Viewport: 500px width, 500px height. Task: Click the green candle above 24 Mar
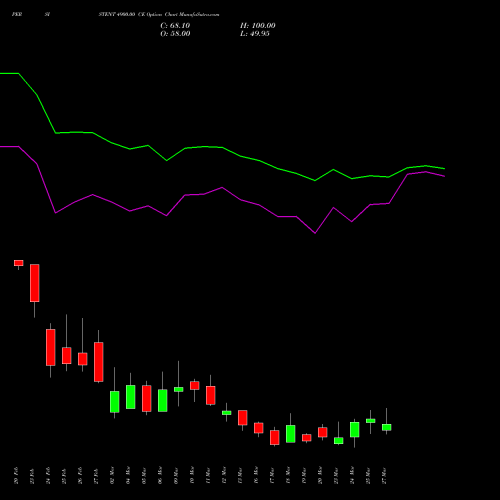(x=355, y=429)
